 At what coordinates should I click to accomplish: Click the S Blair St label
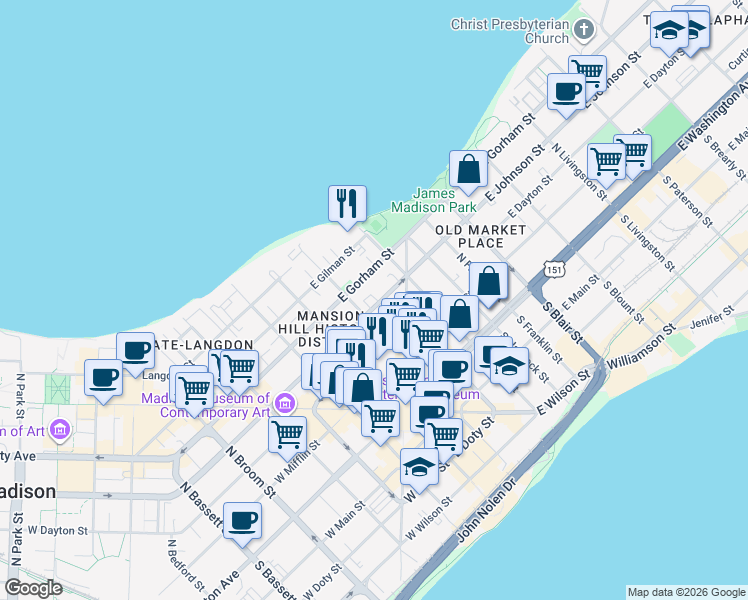pyautogui.click(x=562, y=322)
